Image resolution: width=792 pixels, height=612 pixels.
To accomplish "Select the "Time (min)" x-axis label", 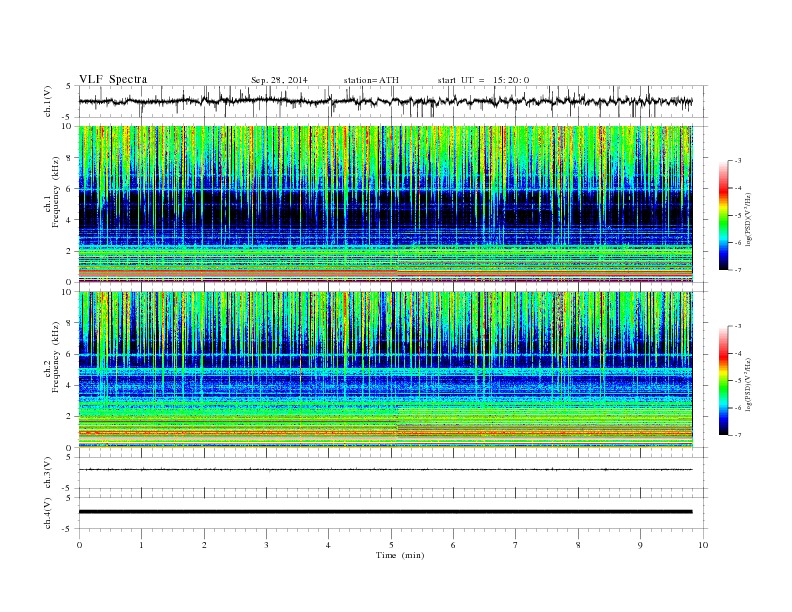I will [x=400, y=555].
